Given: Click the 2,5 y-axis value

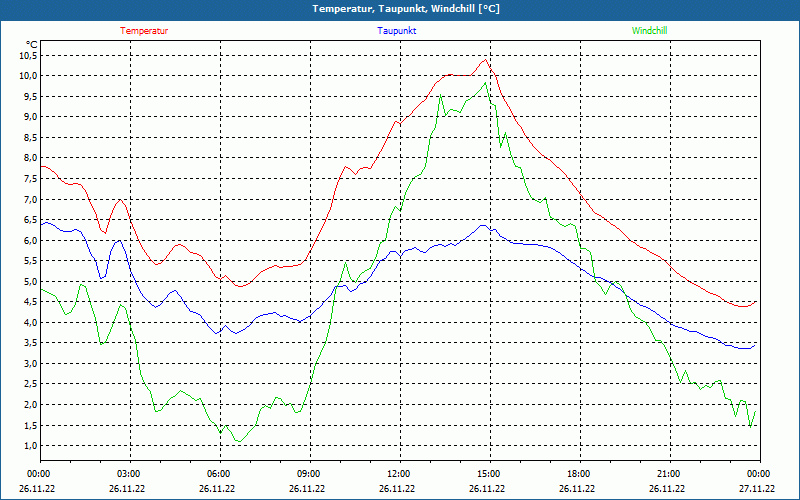Looking at the screenshot, I should pos(31,384).
